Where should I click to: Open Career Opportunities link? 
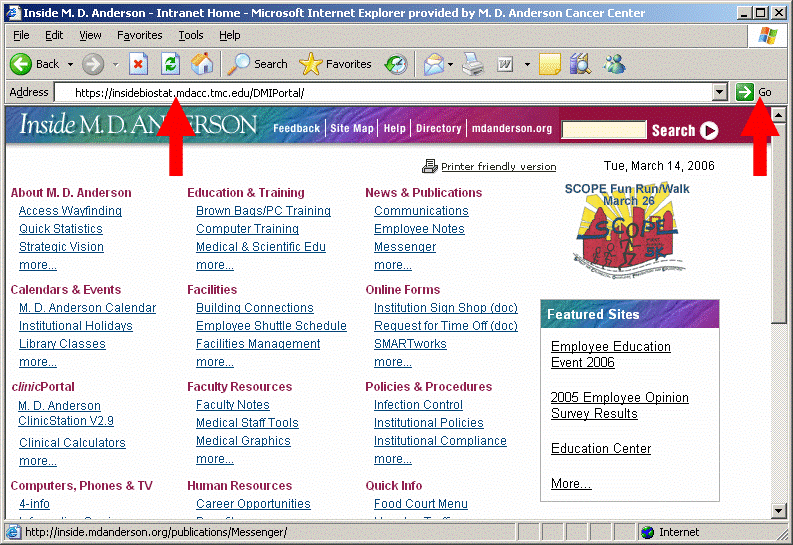pyautogui.click(x=253, y=504)
